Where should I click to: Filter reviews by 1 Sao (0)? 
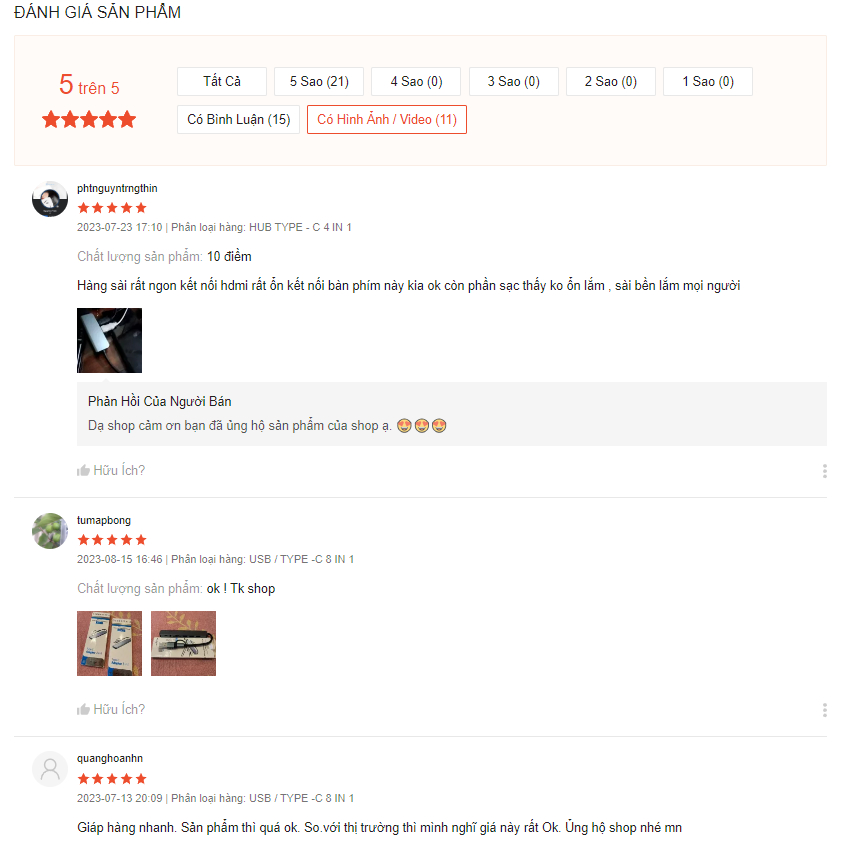(x=708, y=81)
